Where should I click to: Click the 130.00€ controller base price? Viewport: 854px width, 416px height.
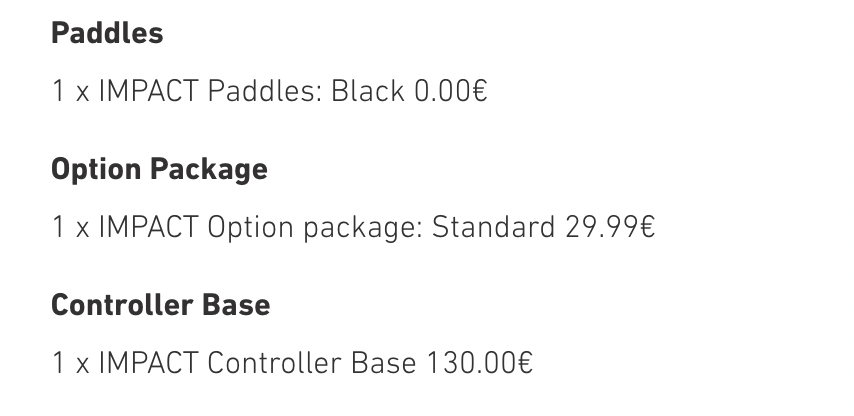[x=480, y=363]
